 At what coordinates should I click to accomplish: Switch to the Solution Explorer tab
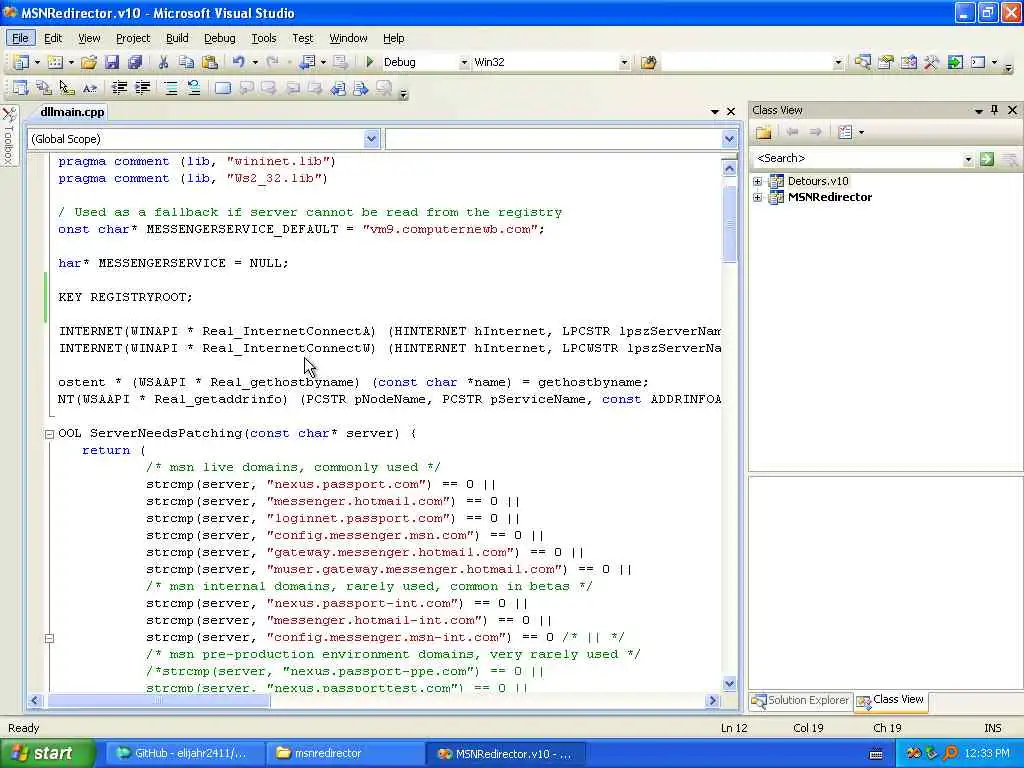click(801, 701)
